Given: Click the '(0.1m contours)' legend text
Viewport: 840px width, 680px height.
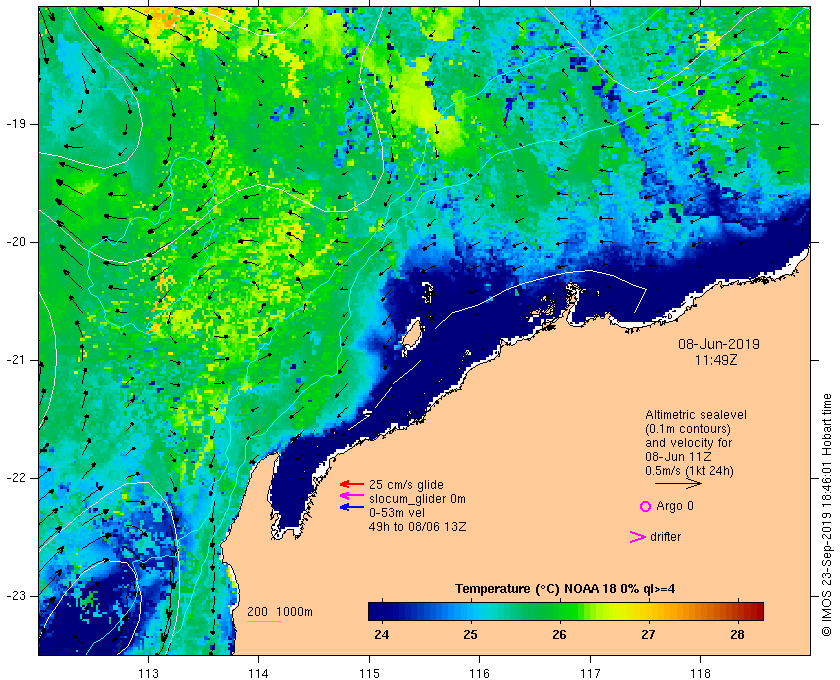Looking at the screenshot, I should pyautogui.click(x=687, y=429).
